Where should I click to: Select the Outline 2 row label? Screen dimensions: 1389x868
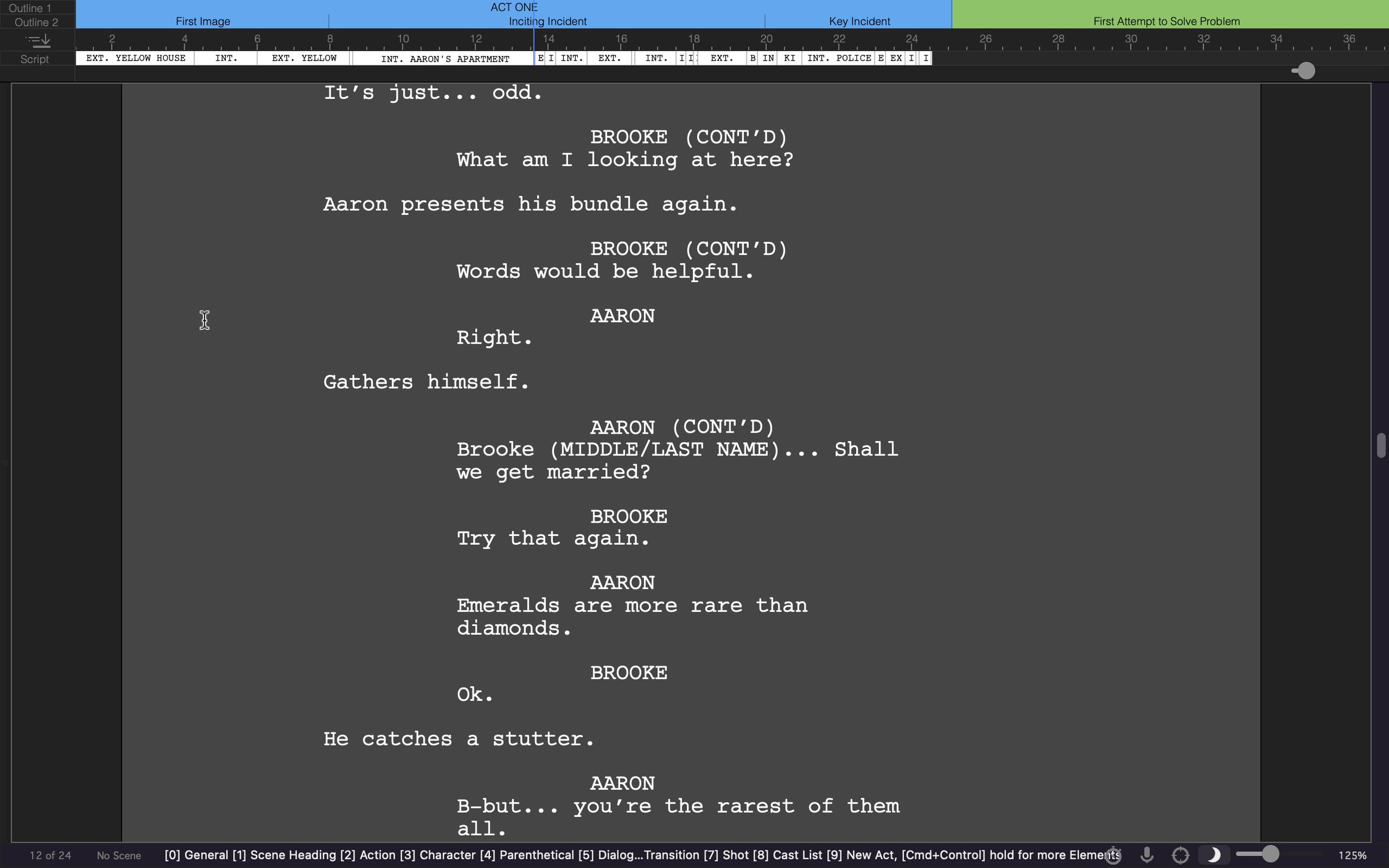(36, 22)
